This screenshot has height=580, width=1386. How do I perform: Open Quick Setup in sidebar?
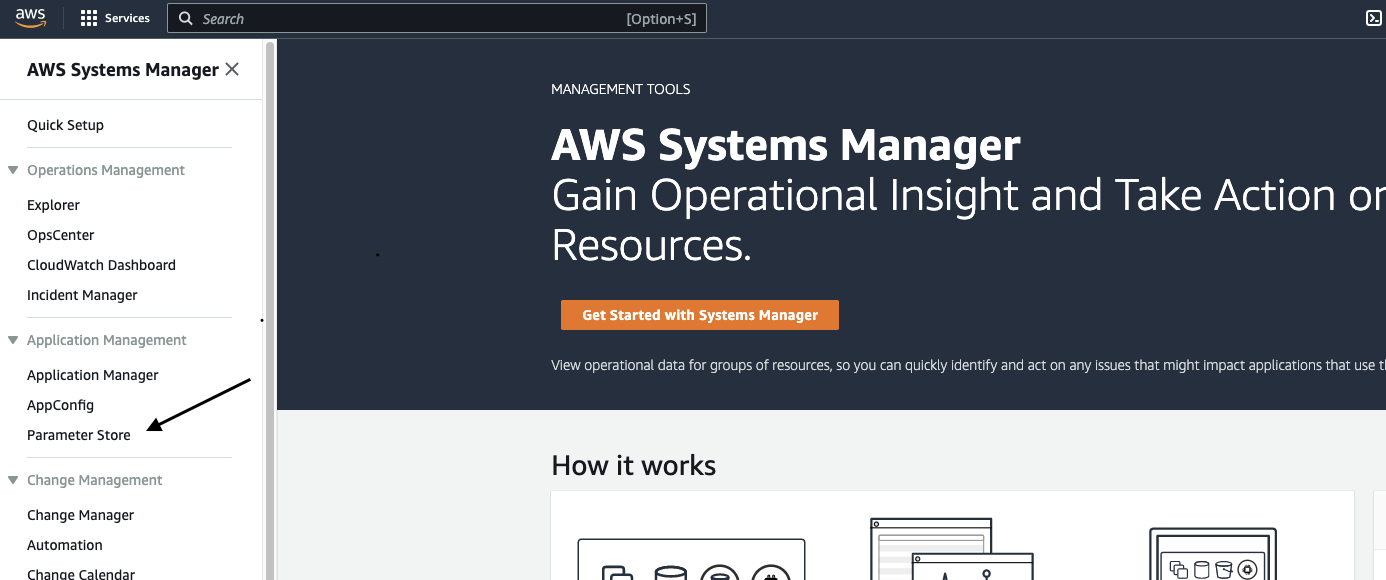pos(65,125)
